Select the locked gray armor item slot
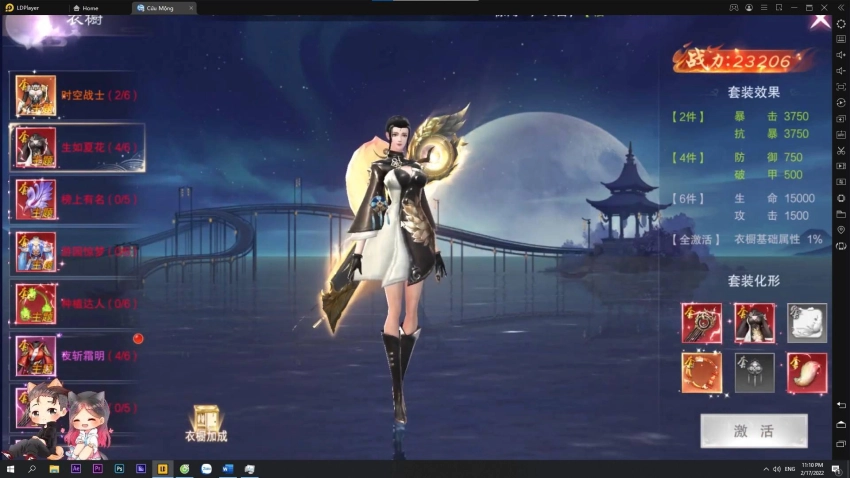This screenshot has width=850, height=478. pyautogui.click(x=754, y=372)
